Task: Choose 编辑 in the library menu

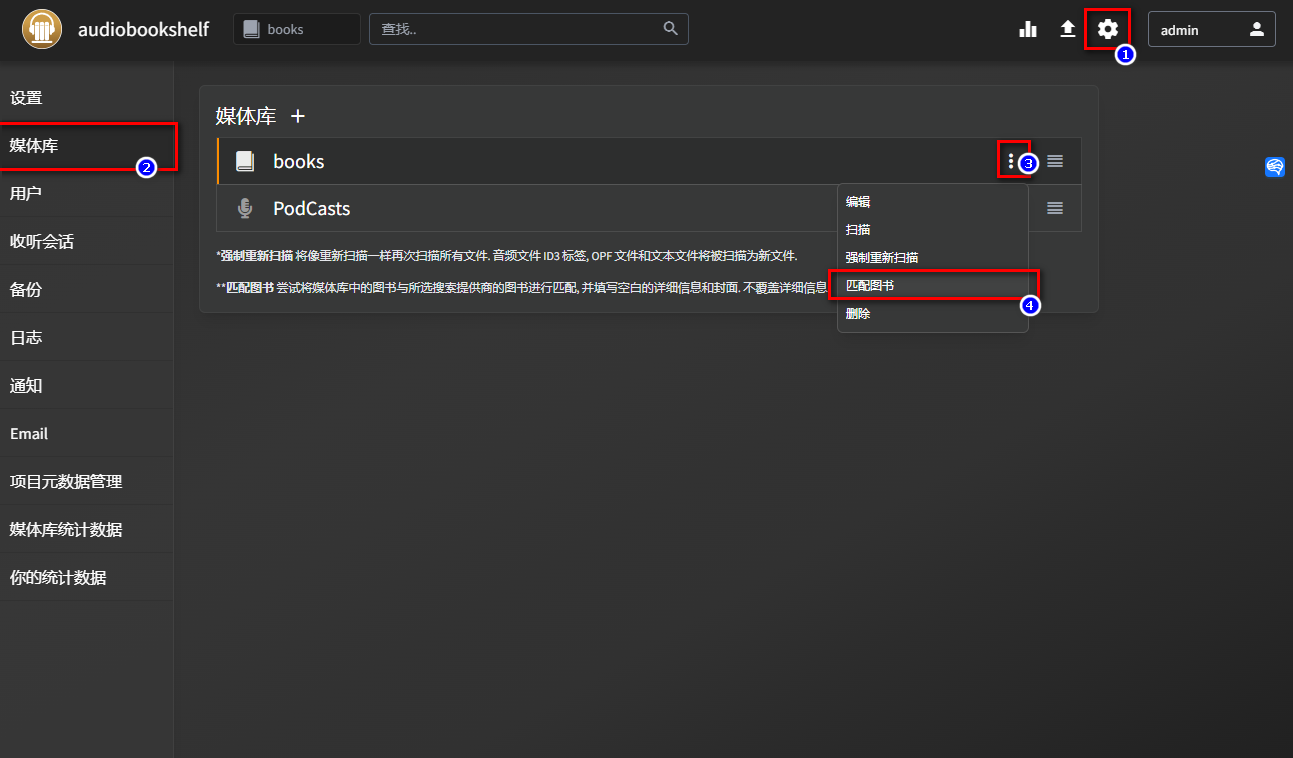Action: pyautogui.click(x=858, y=201)
